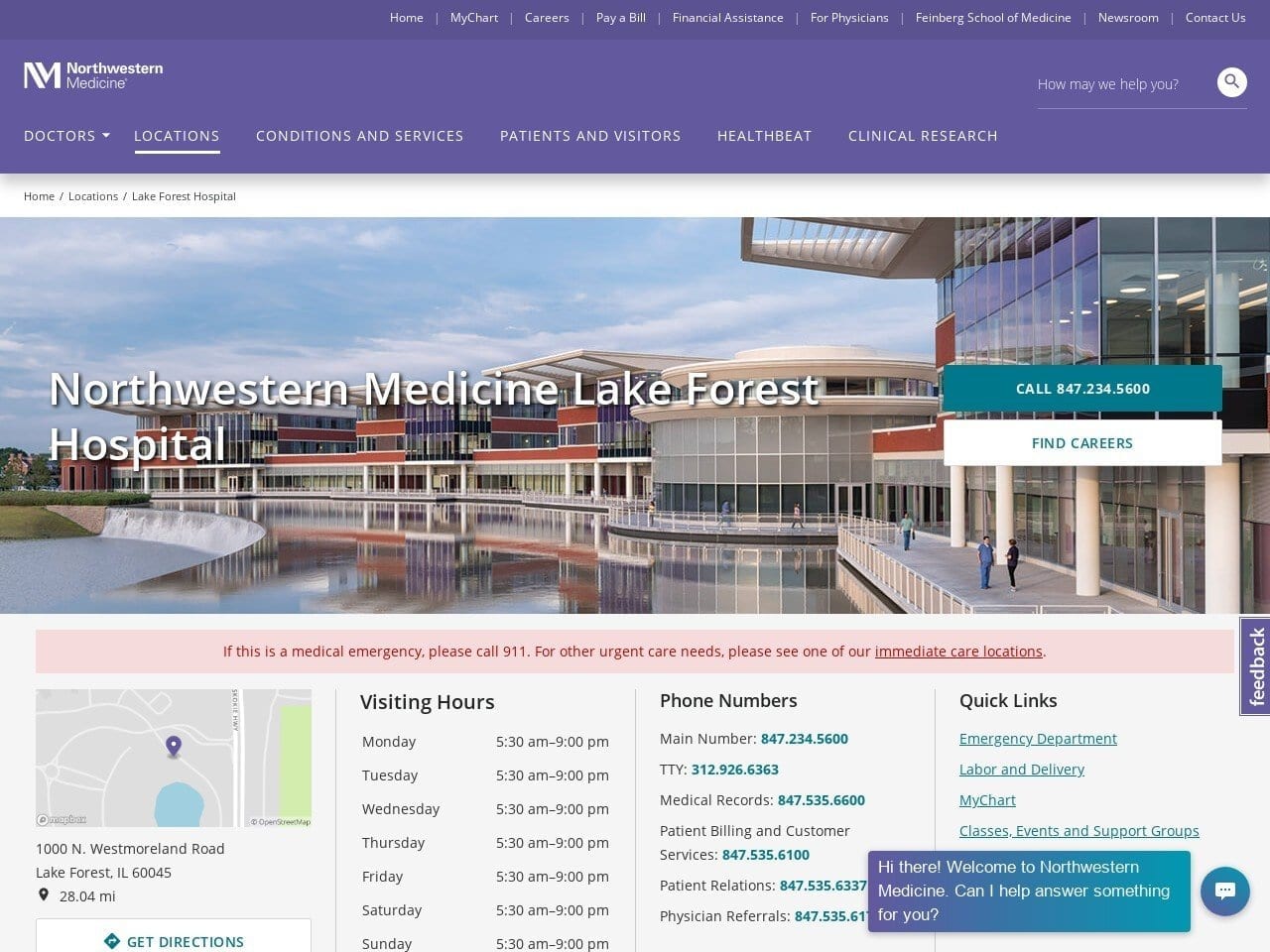This screenshot has height=952, width=1270.
Task: Click TTY number 312.926.6363
Action: tap(735, 770)
